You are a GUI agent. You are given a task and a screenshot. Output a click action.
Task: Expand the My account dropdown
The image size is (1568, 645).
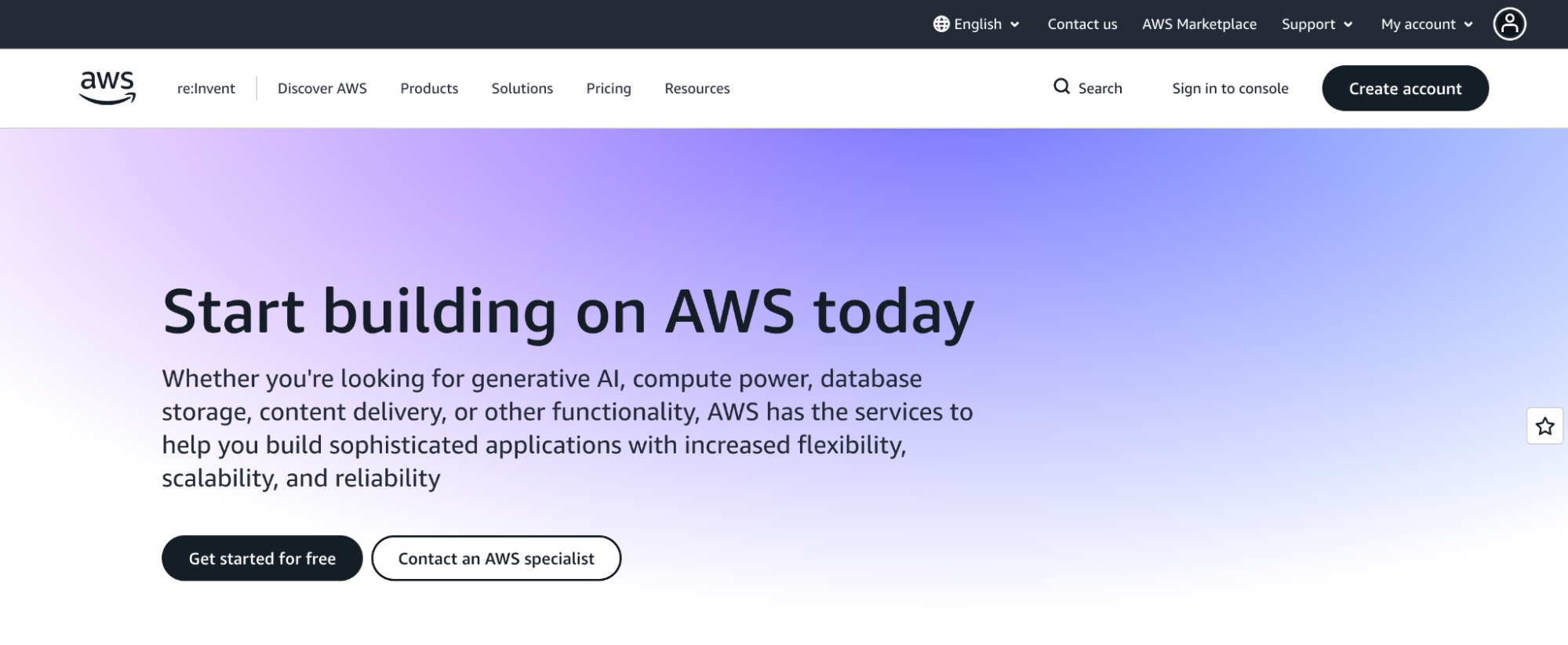pyautogui.click(x=1424, y=24)
